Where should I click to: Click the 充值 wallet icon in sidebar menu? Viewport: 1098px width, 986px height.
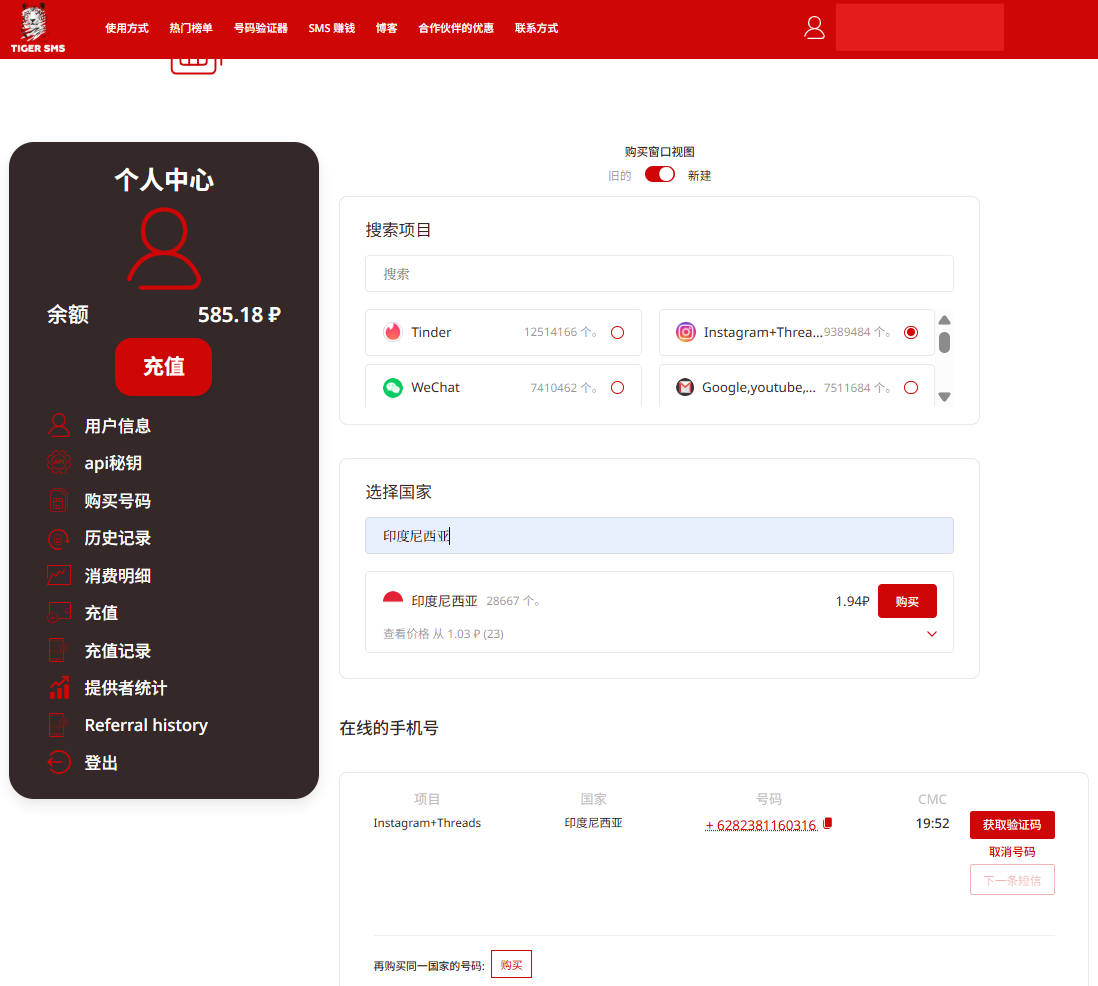point(59,613)
